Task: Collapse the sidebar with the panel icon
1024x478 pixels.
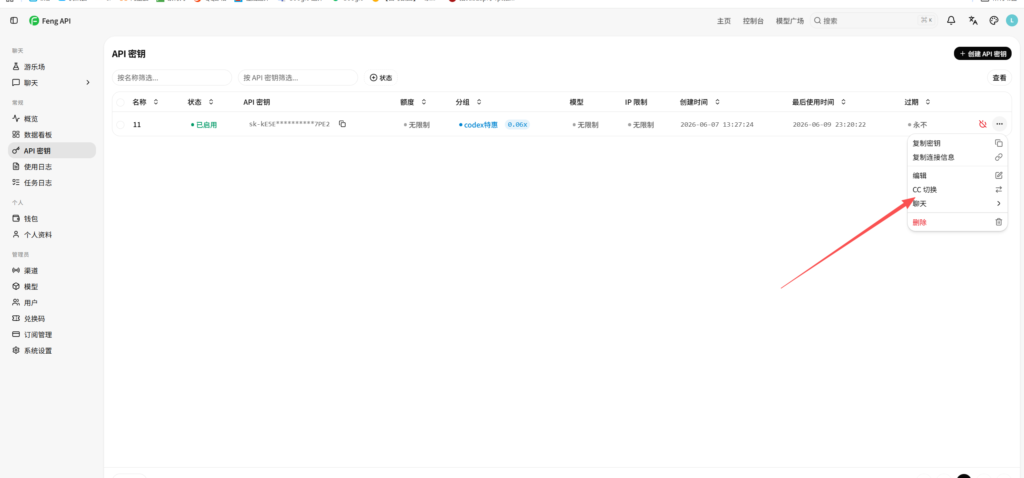Action: click(x=14, y=21)
